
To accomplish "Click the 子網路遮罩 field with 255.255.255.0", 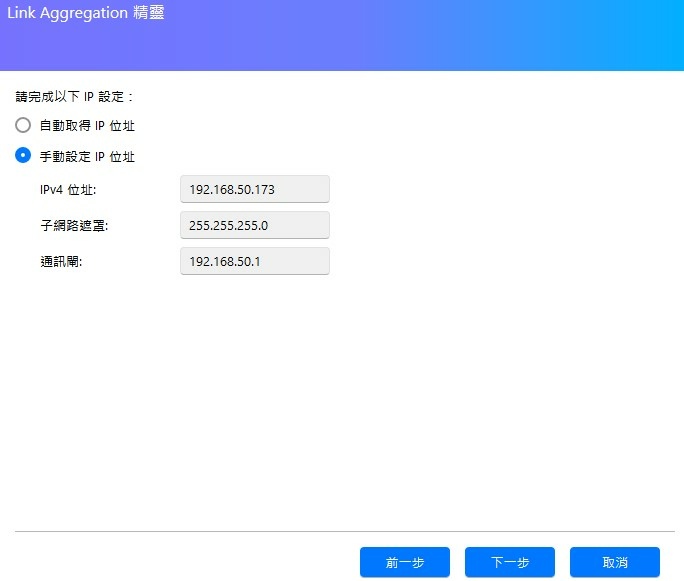I will [255, 225].
